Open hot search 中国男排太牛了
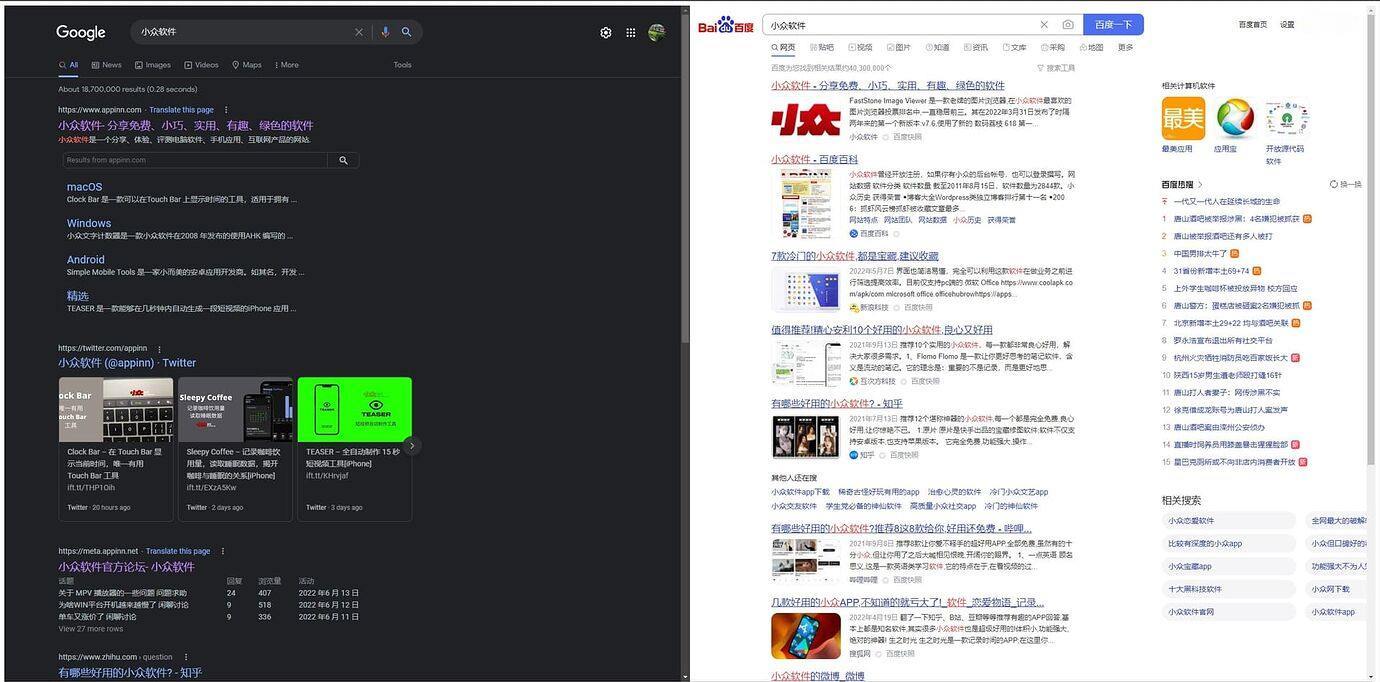 pyautogui.click(x=1200, y=254)
